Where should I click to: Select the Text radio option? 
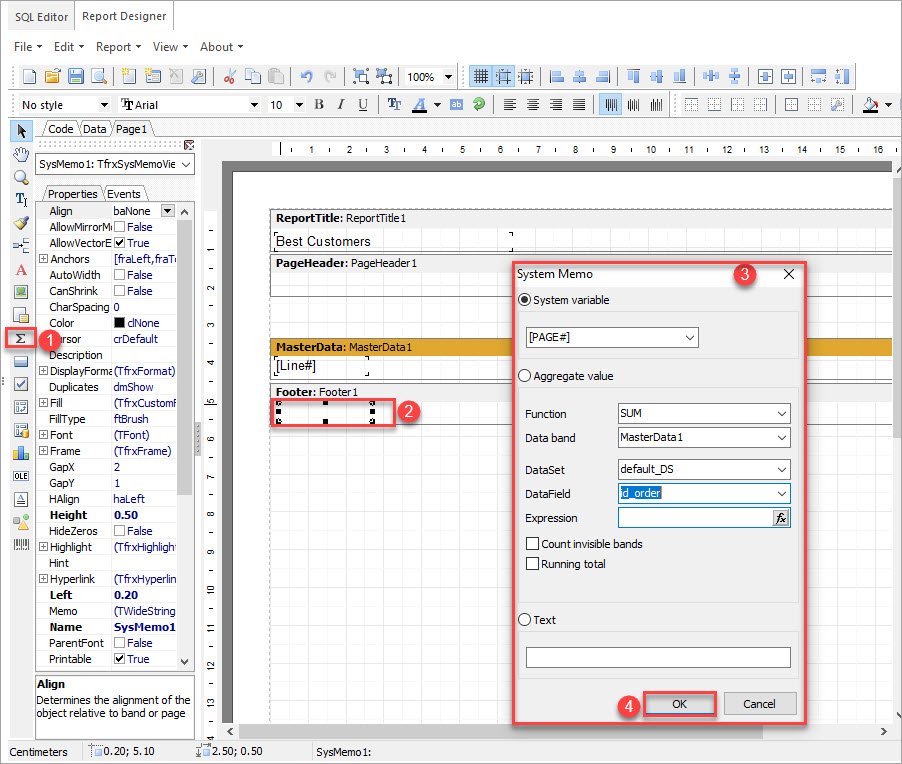click(525, 620)
